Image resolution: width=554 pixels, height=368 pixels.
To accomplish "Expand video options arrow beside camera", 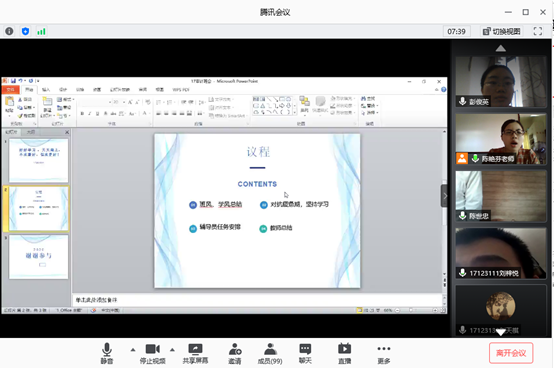I will click(x=172, y=350).
